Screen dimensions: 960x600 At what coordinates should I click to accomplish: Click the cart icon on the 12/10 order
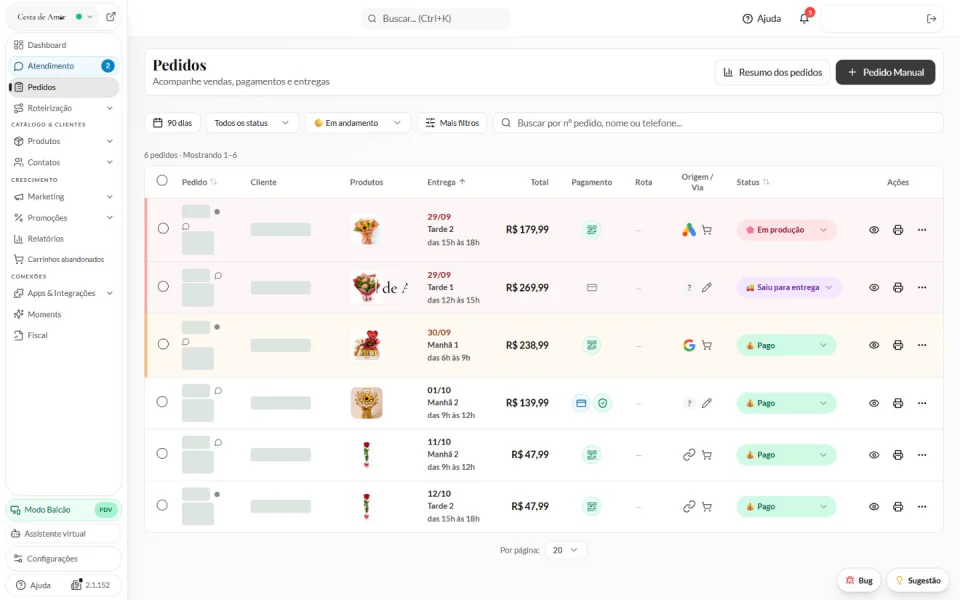tap(707, 506)
